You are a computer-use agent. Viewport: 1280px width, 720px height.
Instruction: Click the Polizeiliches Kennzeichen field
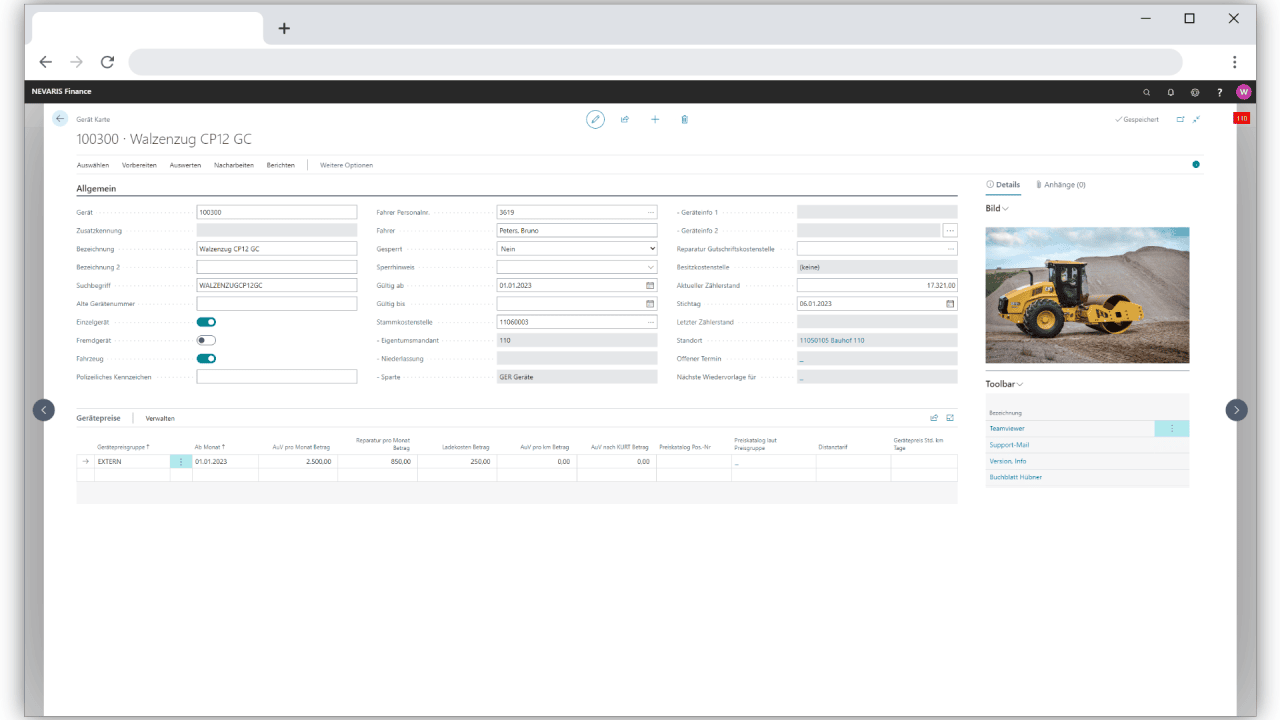(x=277, y=377)
